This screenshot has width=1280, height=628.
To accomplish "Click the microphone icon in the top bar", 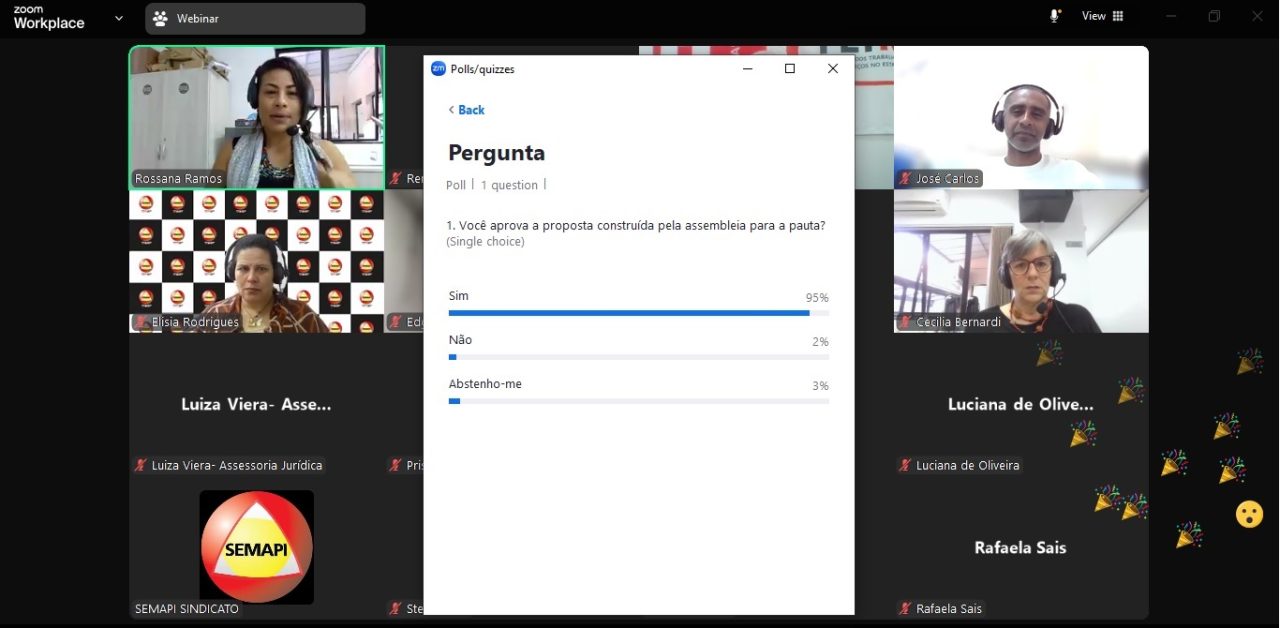I will 1054,16.
